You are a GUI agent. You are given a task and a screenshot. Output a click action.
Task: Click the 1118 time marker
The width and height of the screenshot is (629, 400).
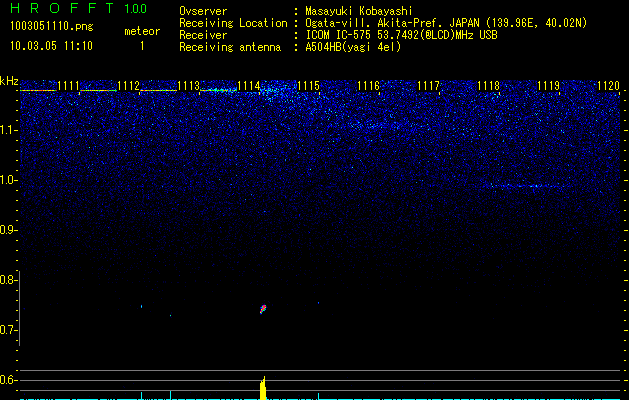tap(489, 85)
